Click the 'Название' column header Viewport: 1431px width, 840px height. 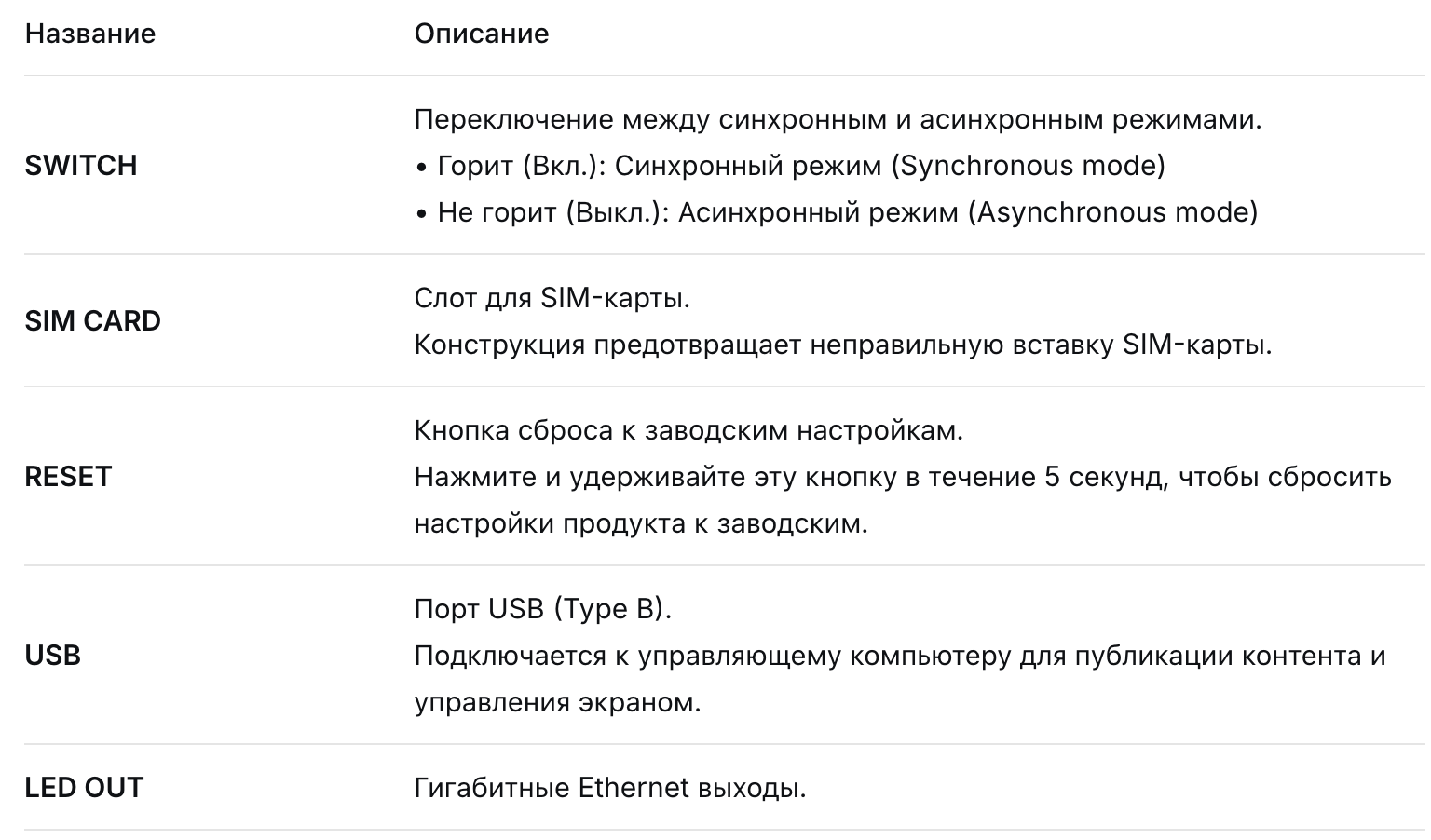click(x=89, y=34)
